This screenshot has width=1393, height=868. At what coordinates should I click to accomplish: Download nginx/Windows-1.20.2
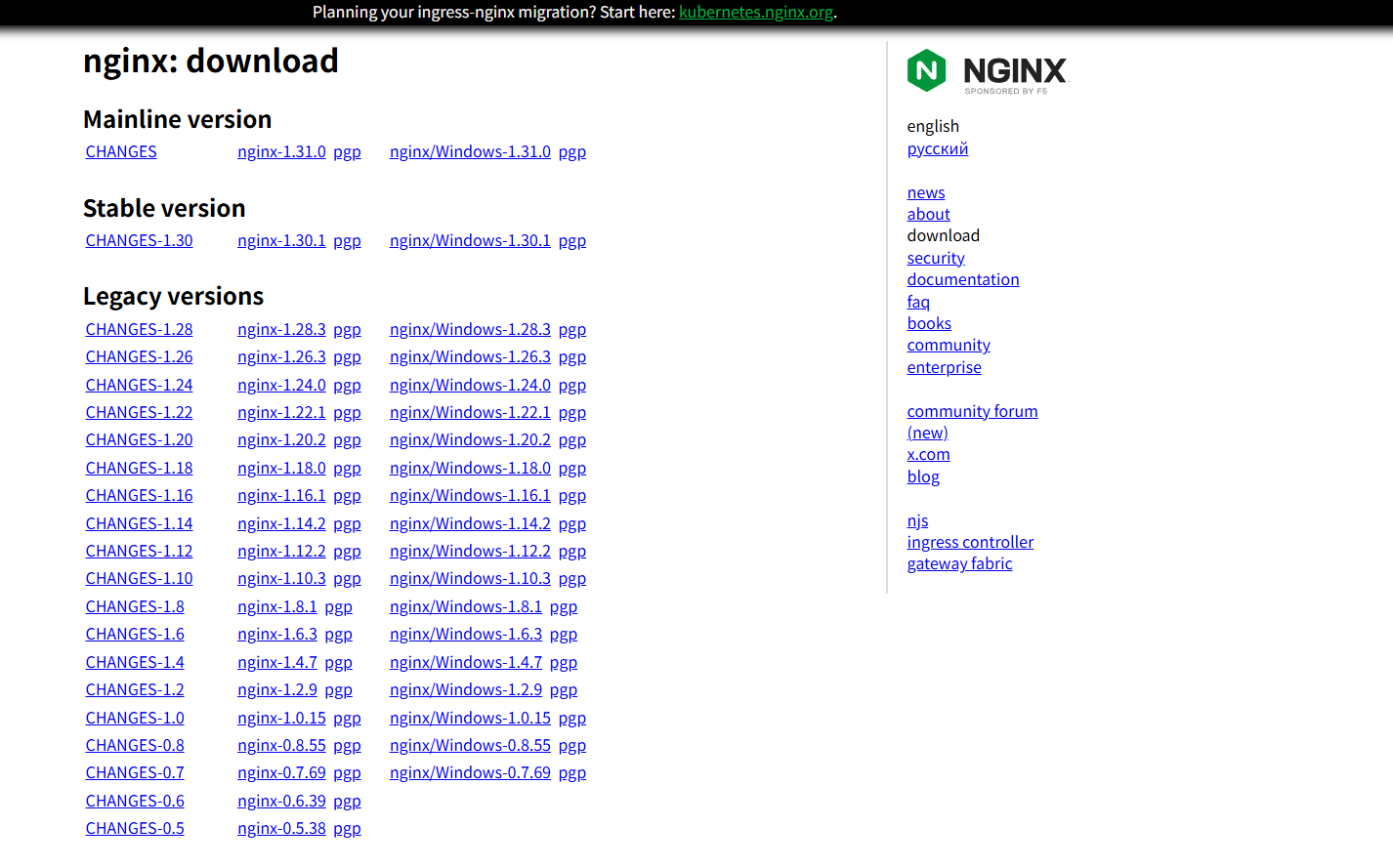pyautogui.click(x=470, y=439)
